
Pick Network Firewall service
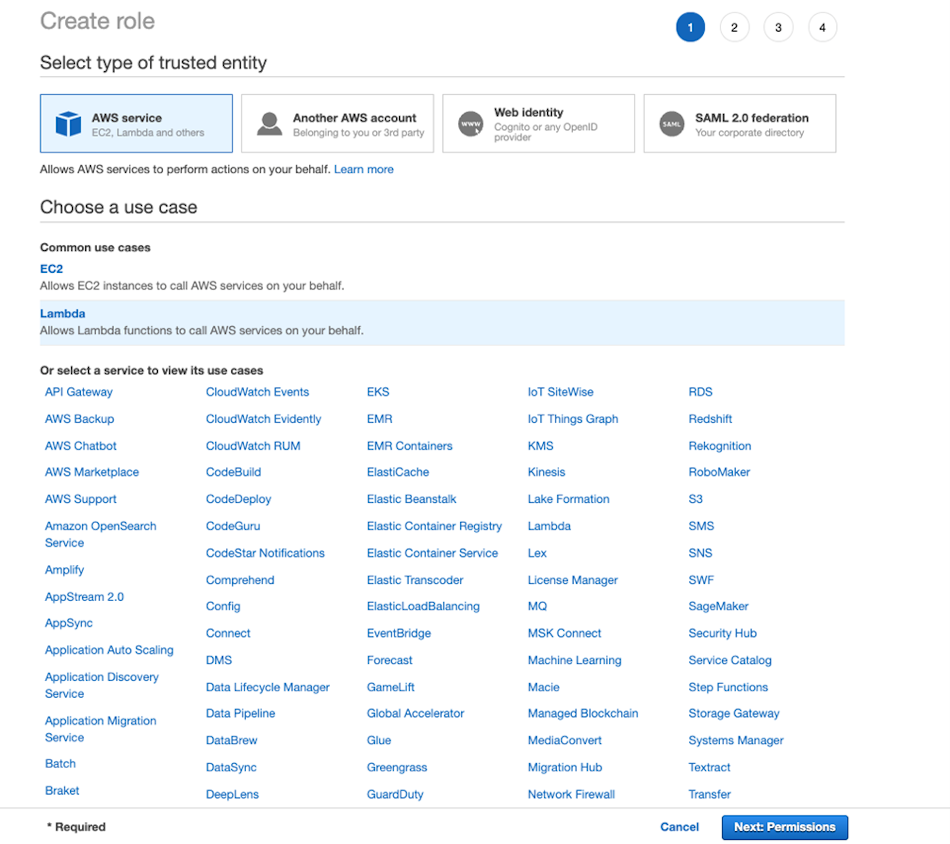pyautogui.click(x=571, y=794)
